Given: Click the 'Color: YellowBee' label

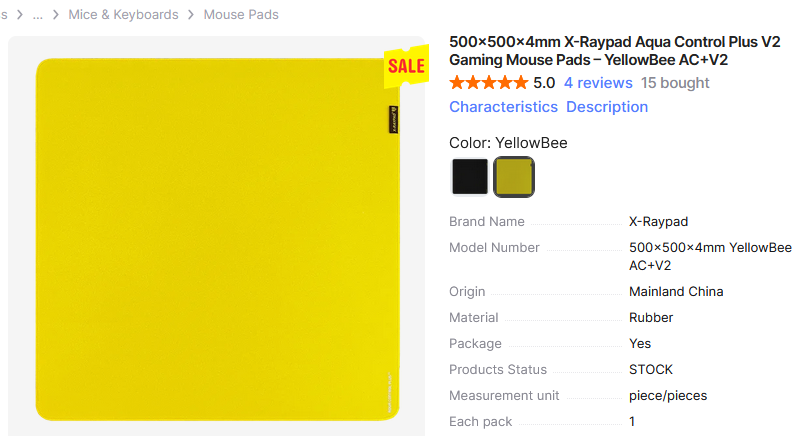Looking at the screenshot, I should point(508,143).
